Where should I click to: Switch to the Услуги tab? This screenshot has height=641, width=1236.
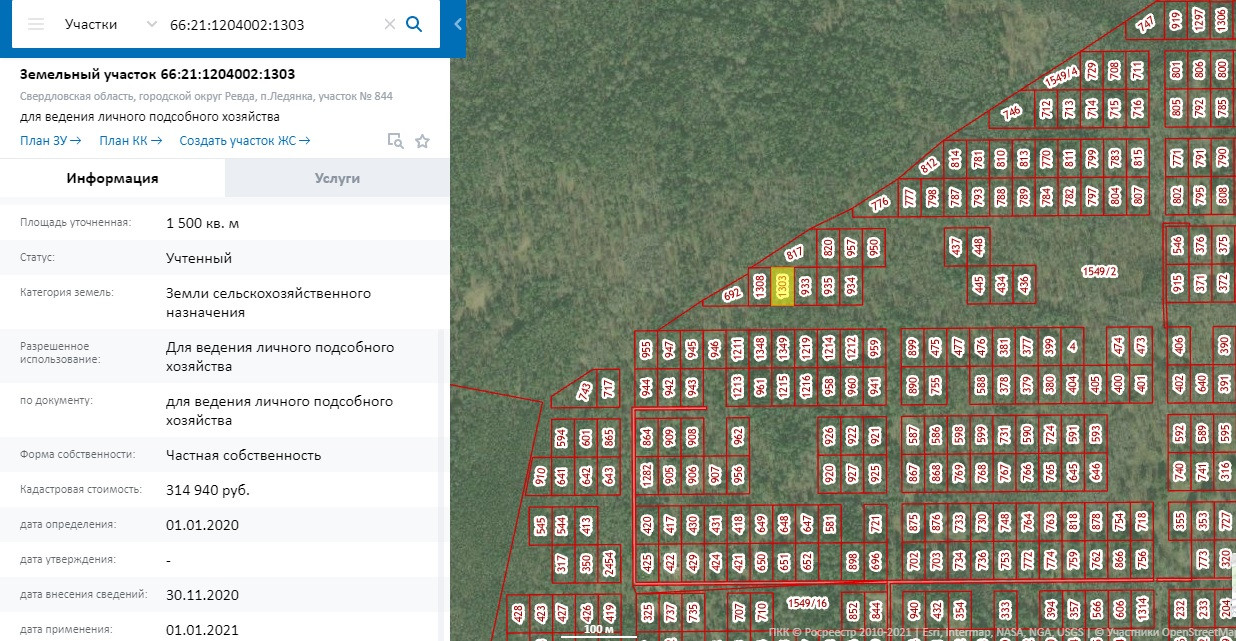[337, 178]
